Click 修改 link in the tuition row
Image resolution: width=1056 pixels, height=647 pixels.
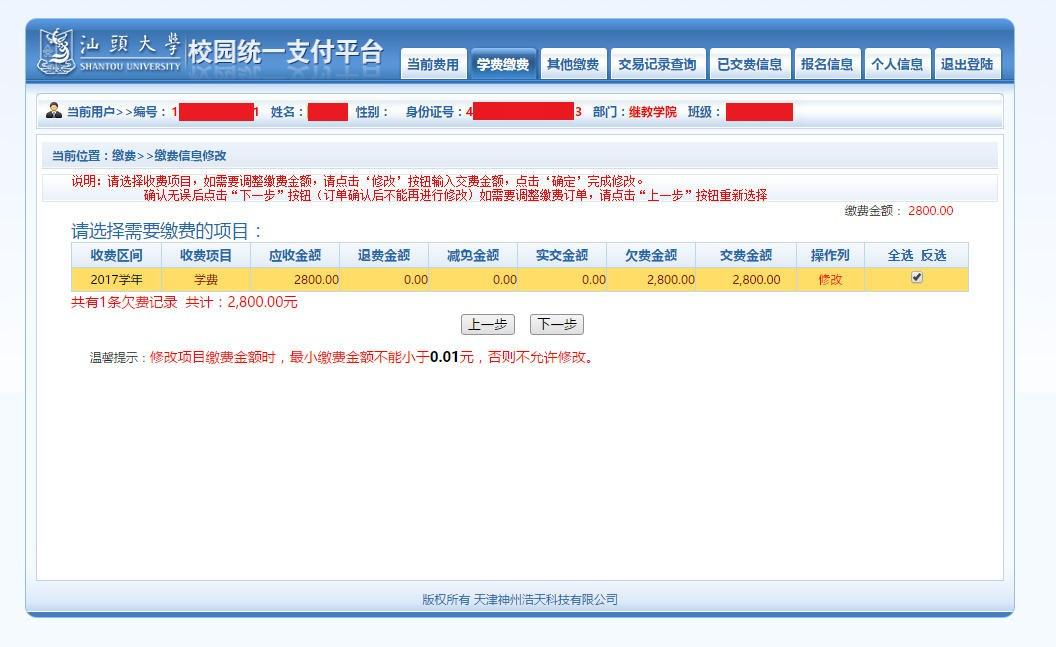[x=830, y=279]
